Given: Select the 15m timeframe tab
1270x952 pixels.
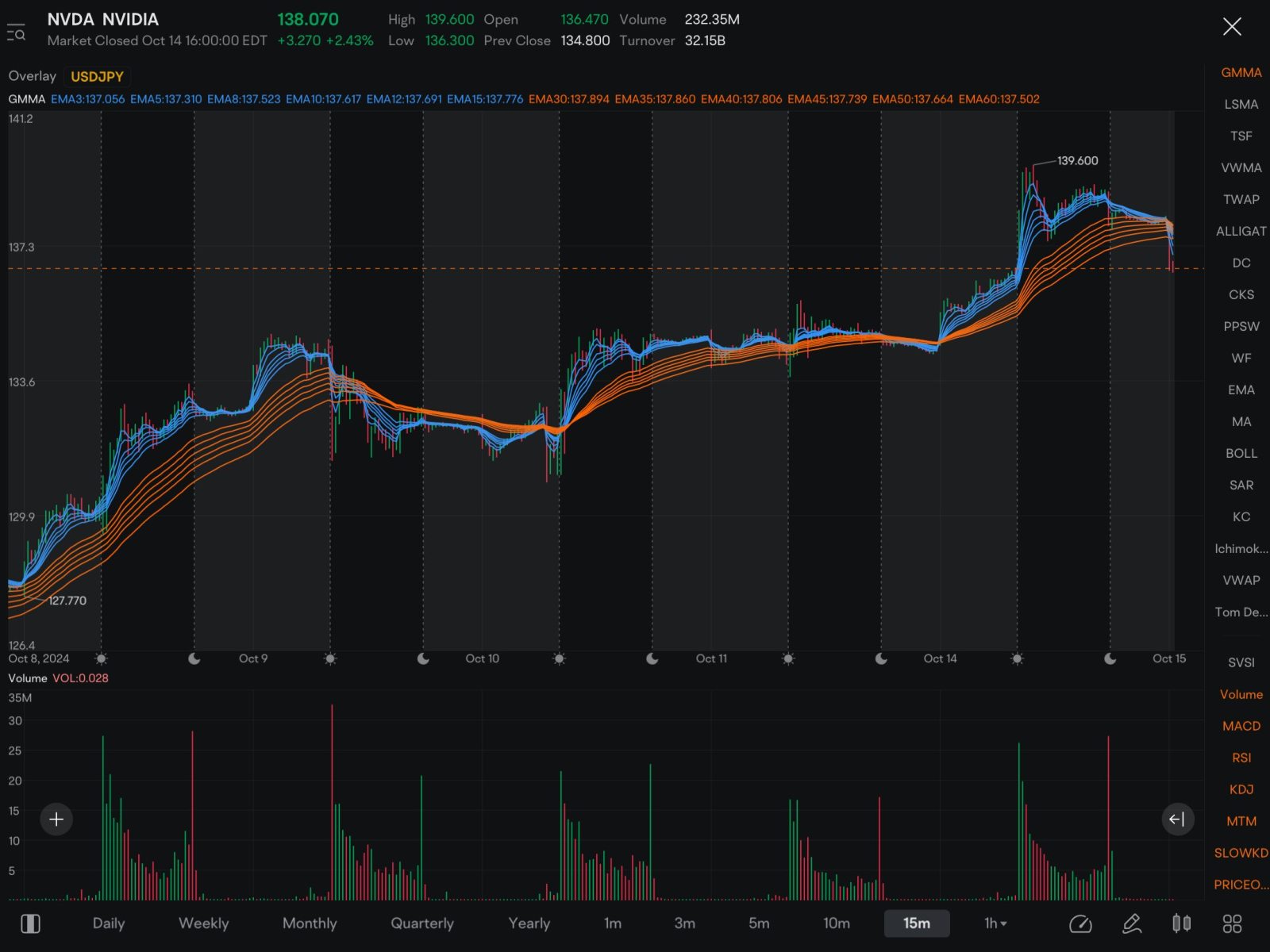Looking at the screenshot, I should [x=917, y=923].
